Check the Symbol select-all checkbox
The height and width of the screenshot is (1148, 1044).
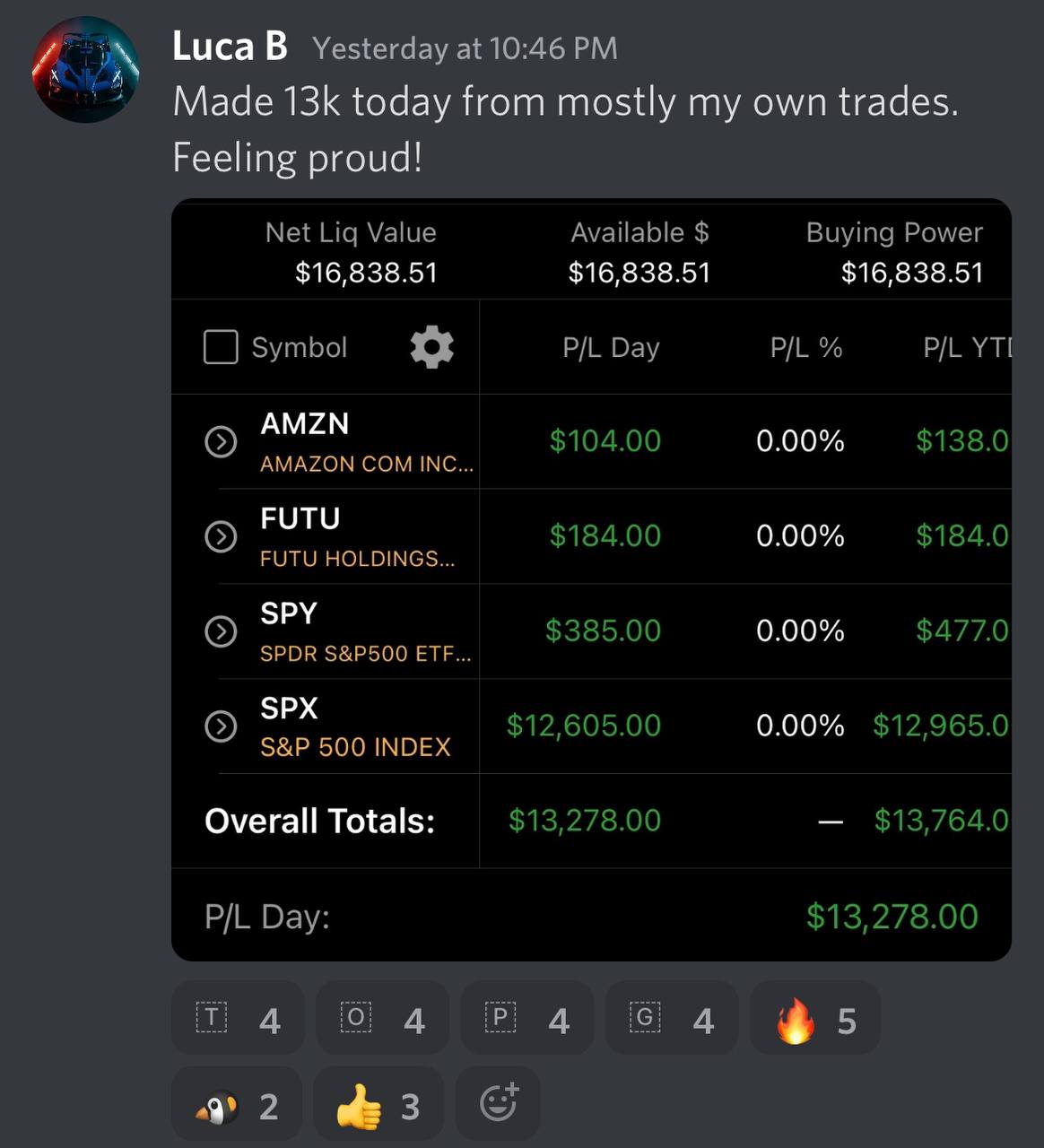pyautogui.click(x=221, y=347)
